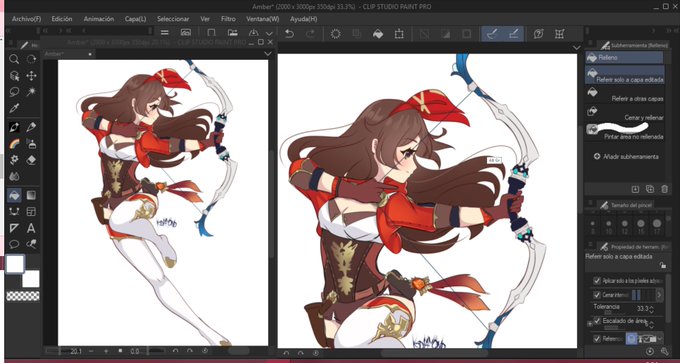Screen dimensions: 680x363
Task: Click the Auto select magic wand tool
Action: coord(31,92)
